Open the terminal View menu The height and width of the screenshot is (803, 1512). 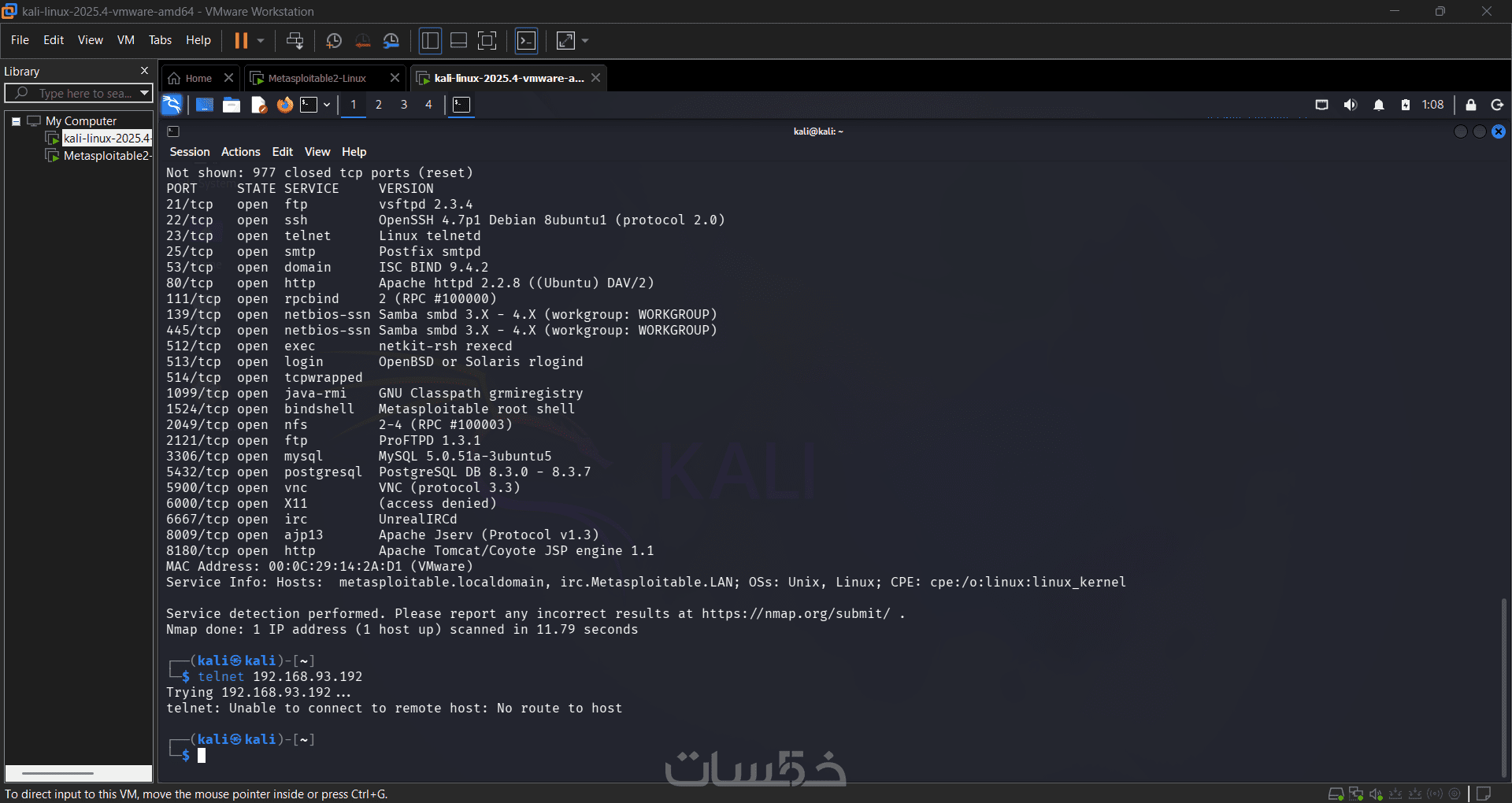pyautogui.click(x=317, y=152)
